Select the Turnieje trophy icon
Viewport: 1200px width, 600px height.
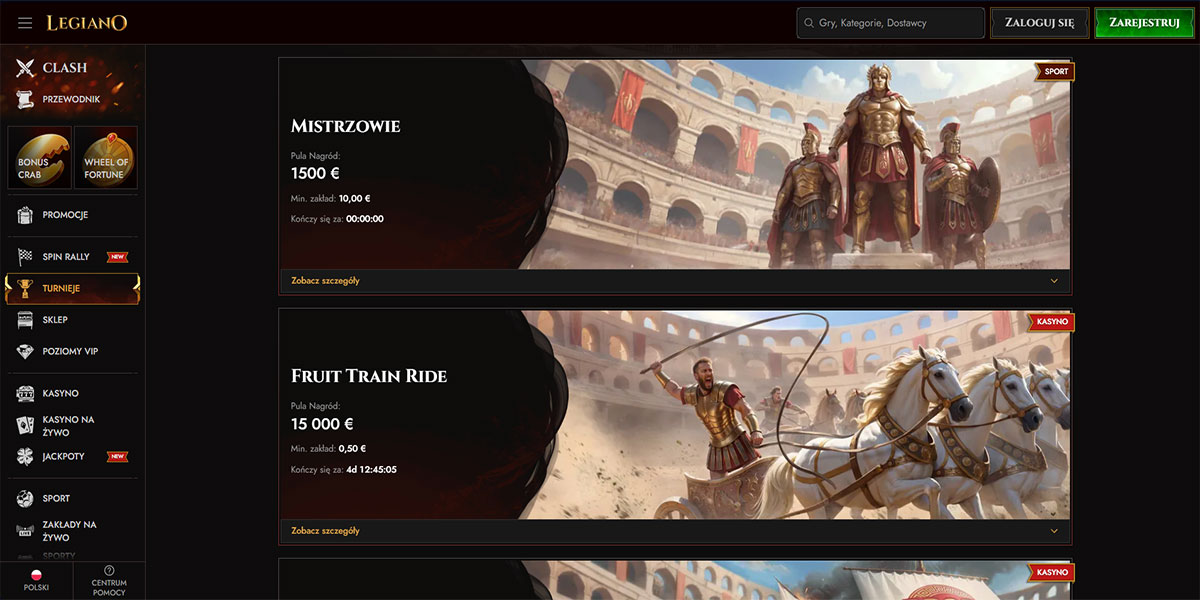pos(25,289)
